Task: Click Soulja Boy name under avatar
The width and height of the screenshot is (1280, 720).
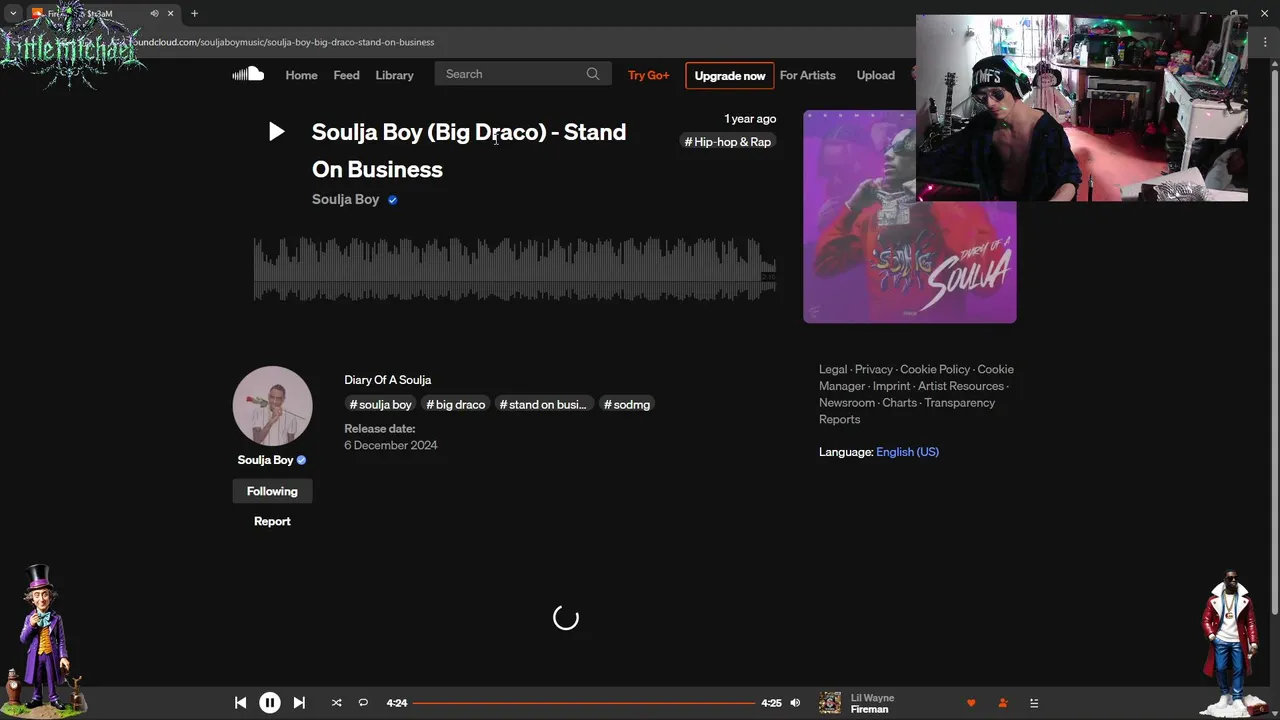Action: point(265,460)
